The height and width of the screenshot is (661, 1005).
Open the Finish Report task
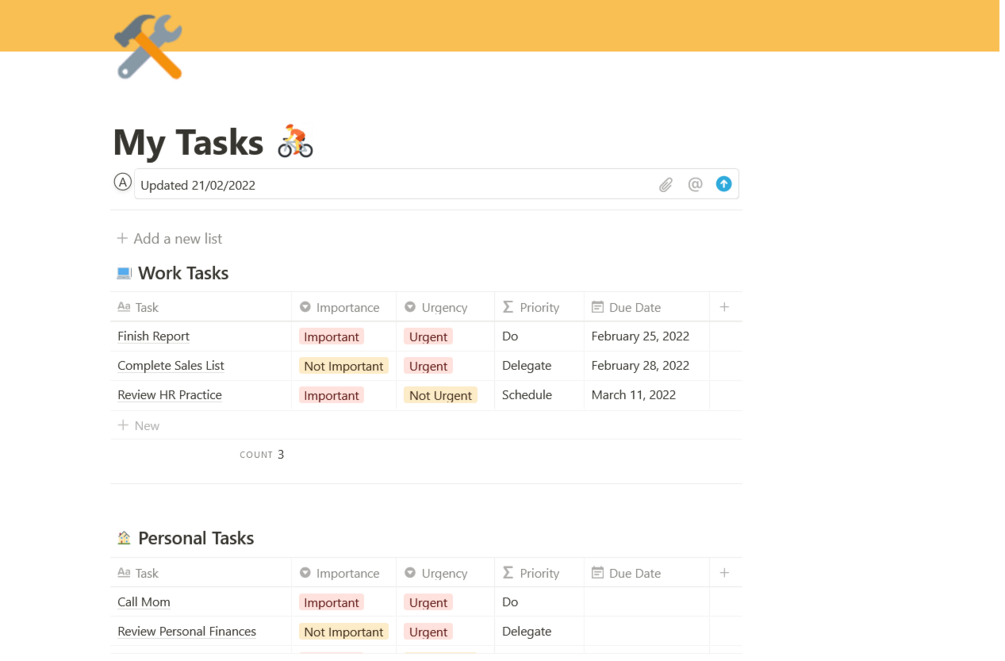[x=154, y=336]
